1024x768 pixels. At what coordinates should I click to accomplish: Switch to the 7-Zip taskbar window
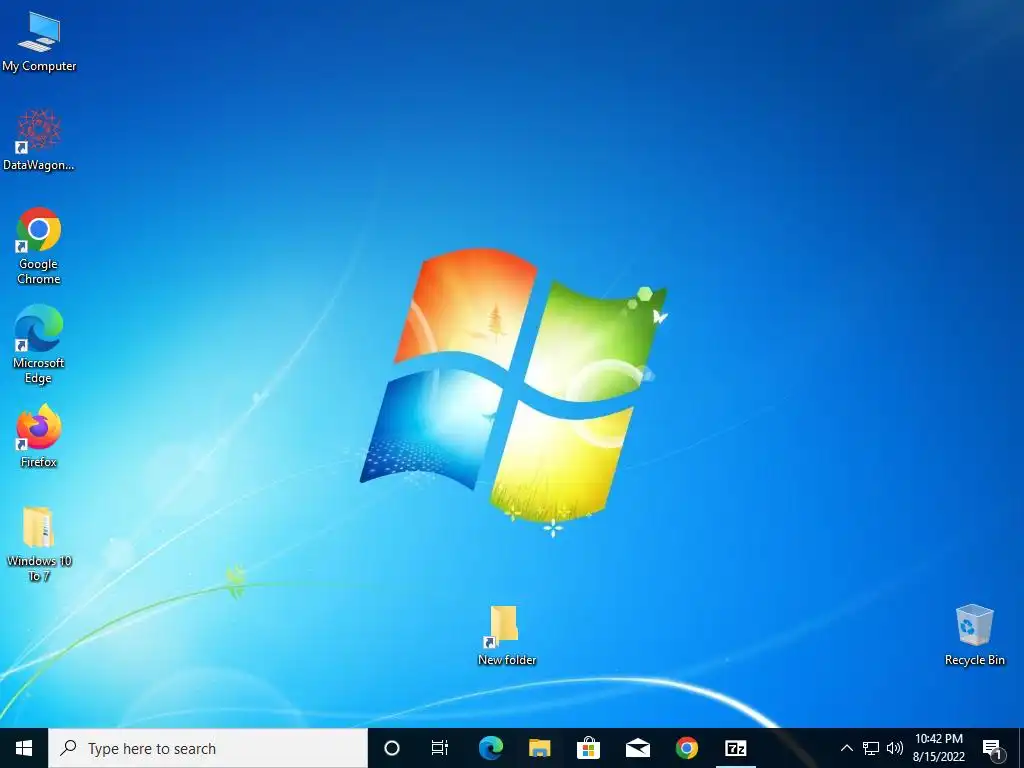[x=736, y=748]
